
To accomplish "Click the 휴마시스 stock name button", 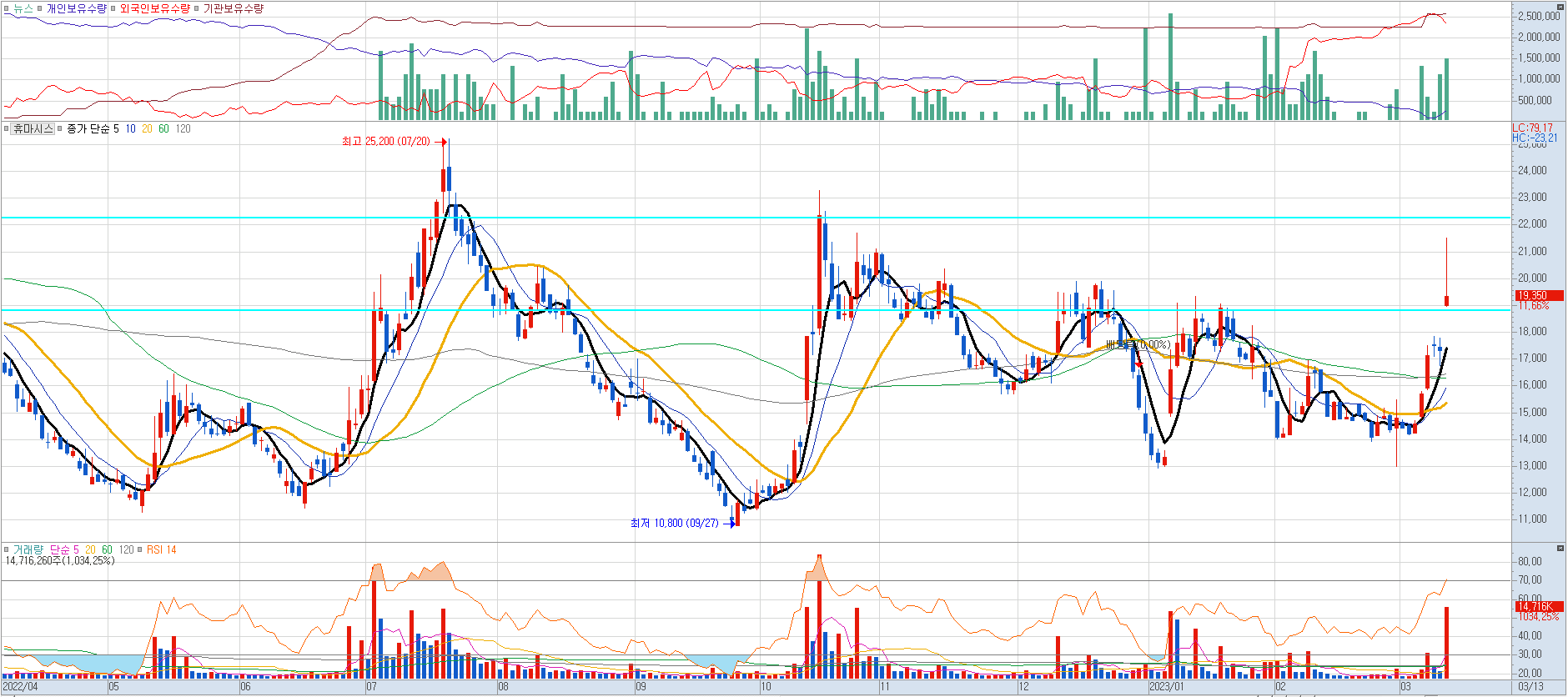I will pos(33,128).
